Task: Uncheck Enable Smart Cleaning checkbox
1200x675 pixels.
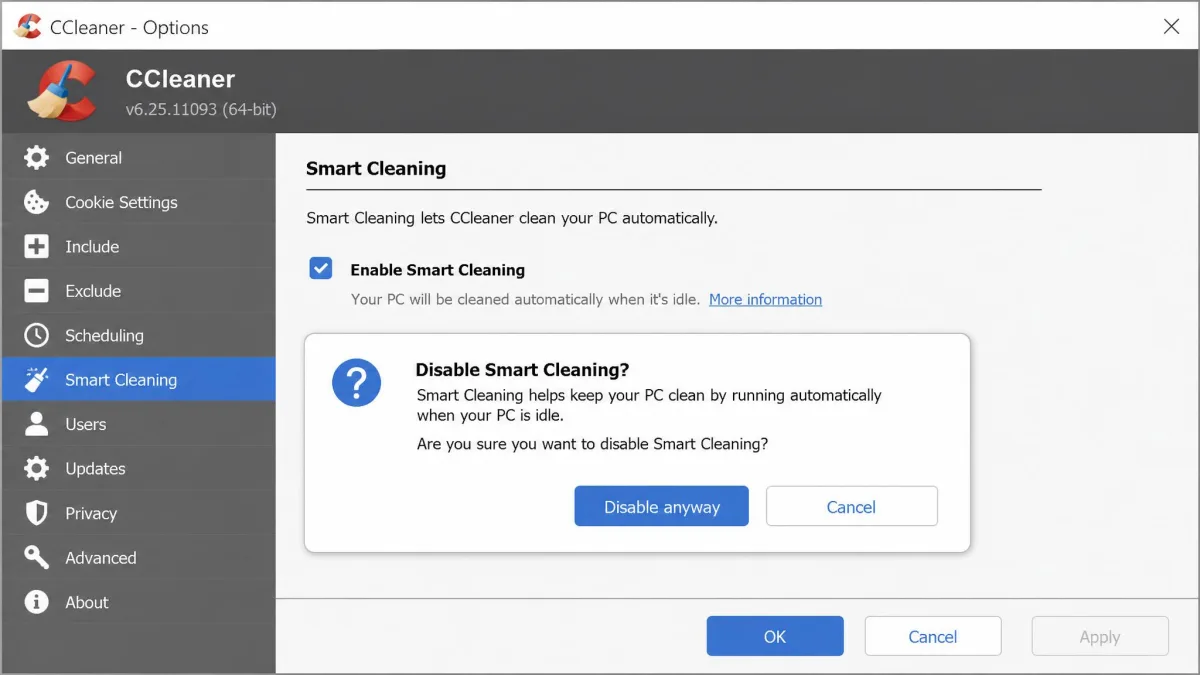Action: 321,269
